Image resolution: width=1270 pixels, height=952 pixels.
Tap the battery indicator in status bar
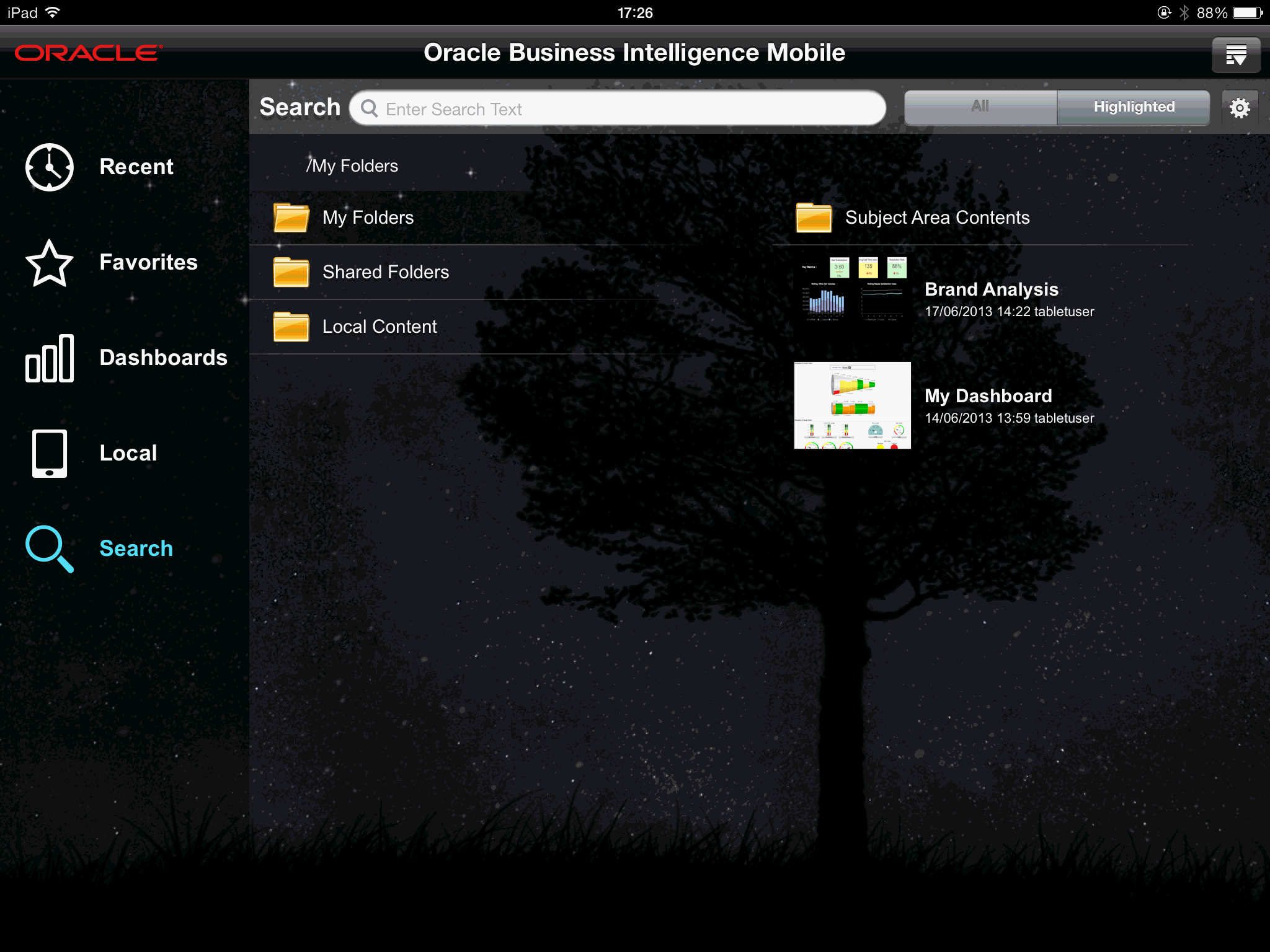click(x=1248, y=12)
